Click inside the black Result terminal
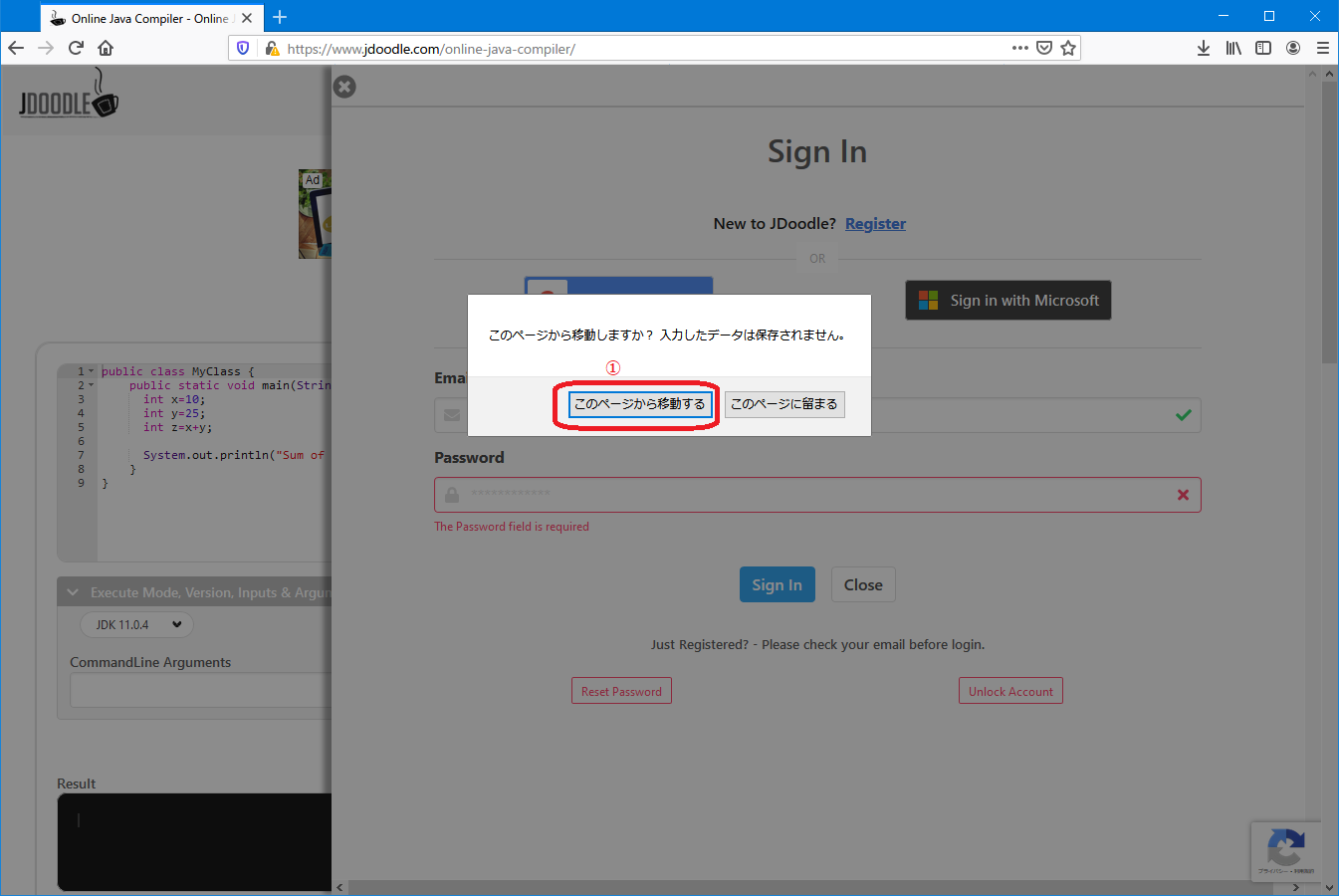Viewport: 1339px width, 896px height. coord(194,842)
